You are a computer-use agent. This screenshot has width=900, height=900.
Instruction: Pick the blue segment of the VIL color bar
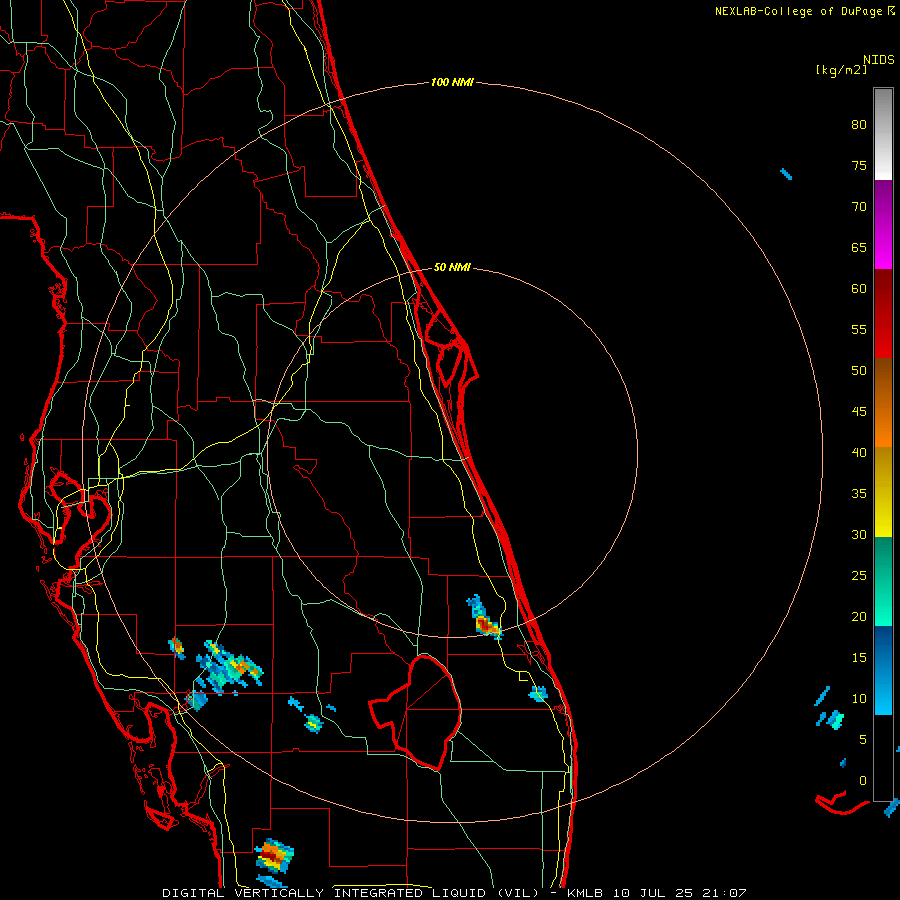pos(883,670)
